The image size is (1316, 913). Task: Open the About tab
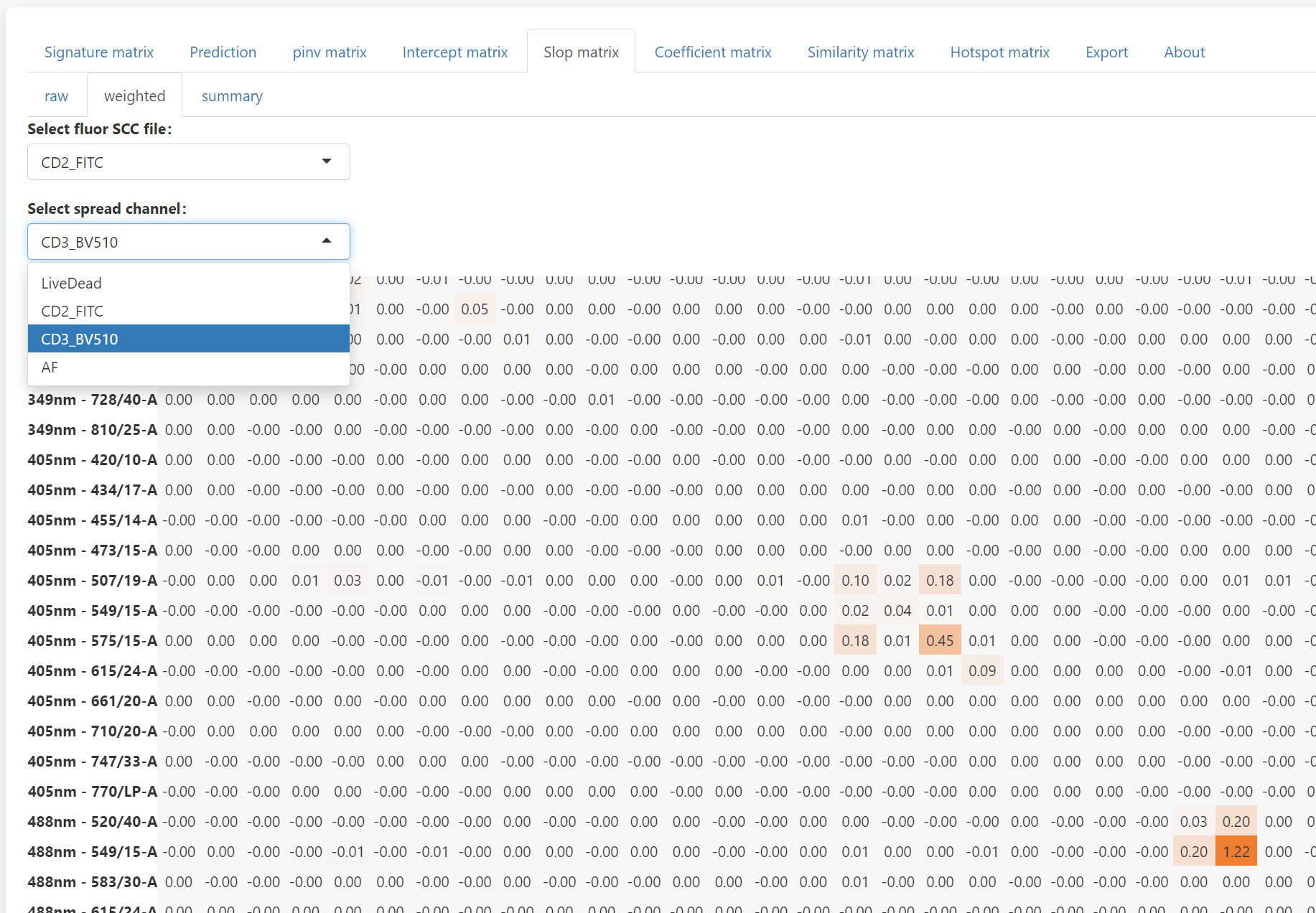pos(1184,52)
